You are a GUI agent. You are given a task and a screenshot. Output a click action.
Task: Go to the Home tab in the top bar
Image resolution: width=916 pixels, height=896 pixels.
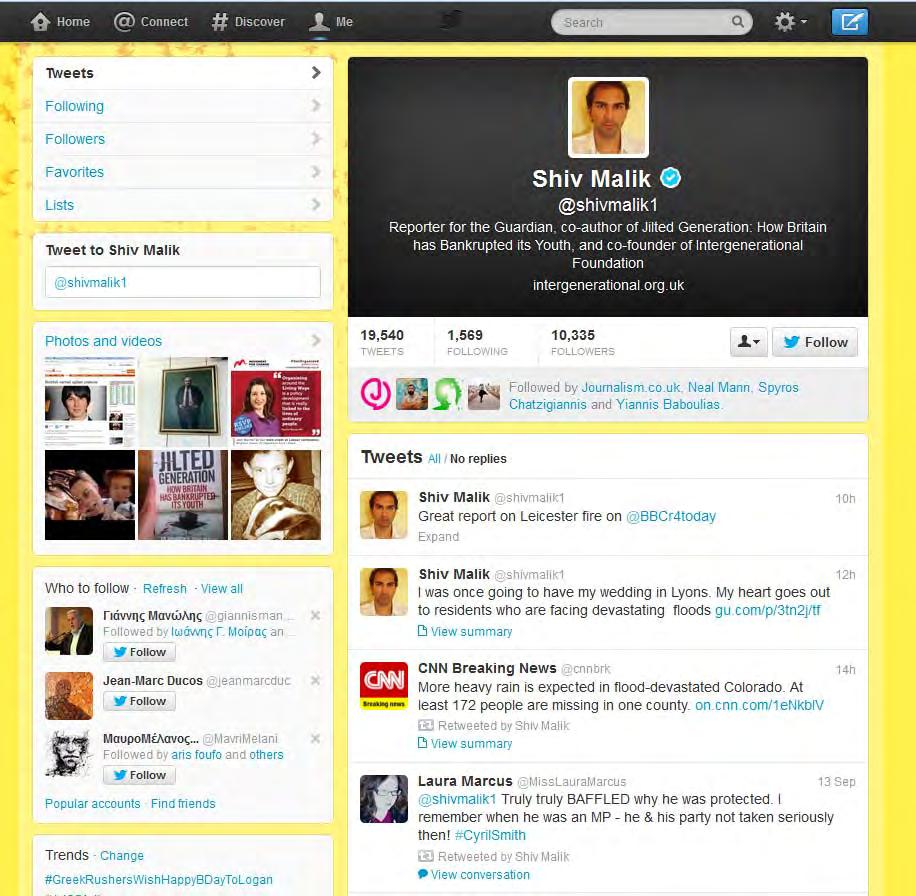(x=60, y=22)
